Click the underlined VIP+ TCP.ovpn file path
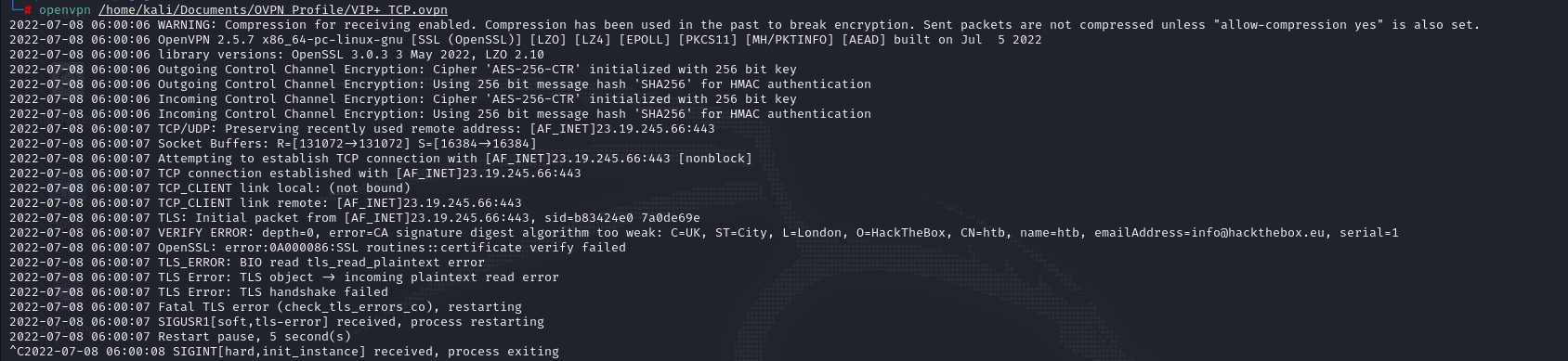The width and height of the screenshot is (1568, 361). pos(273,10)
